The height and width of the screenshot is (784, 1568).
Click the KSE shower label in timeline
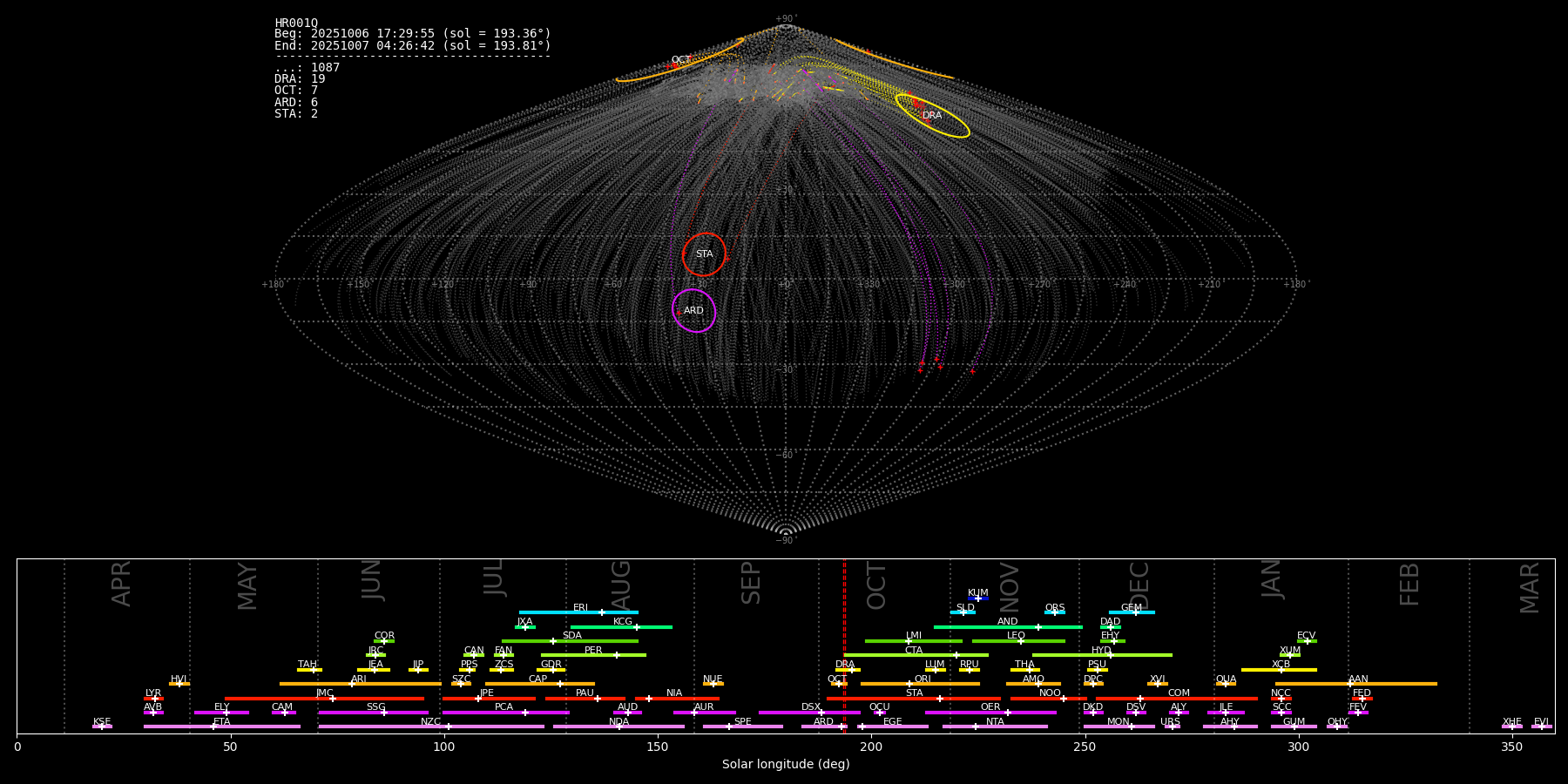102,722
